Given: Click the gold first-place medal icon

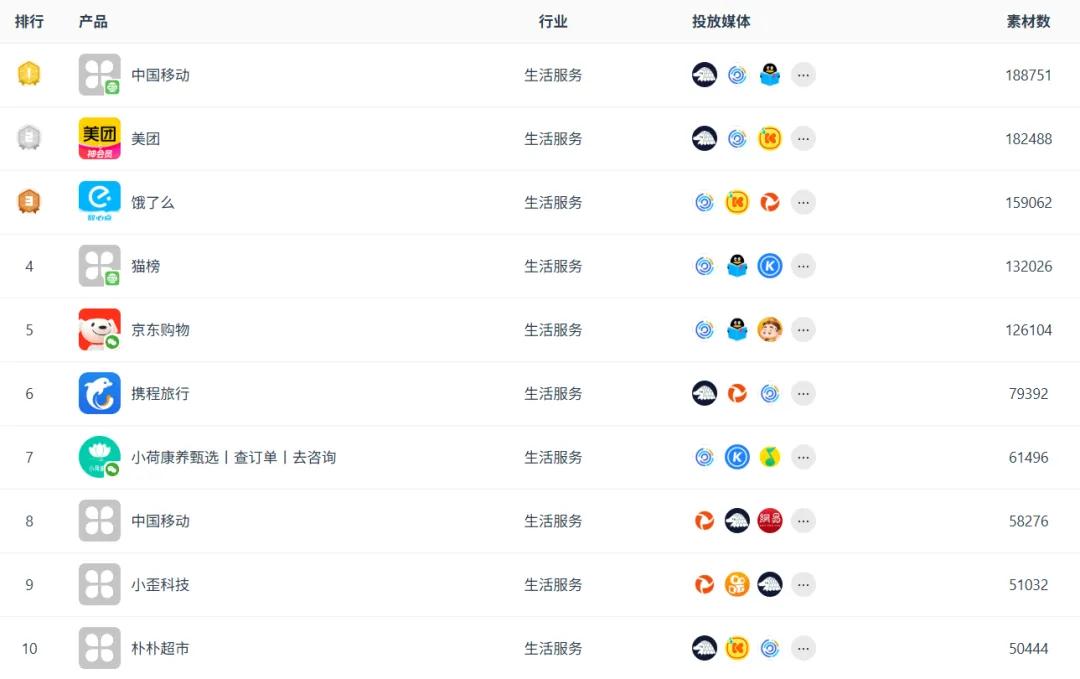Looking at the screenshot, I should point(29,74).
